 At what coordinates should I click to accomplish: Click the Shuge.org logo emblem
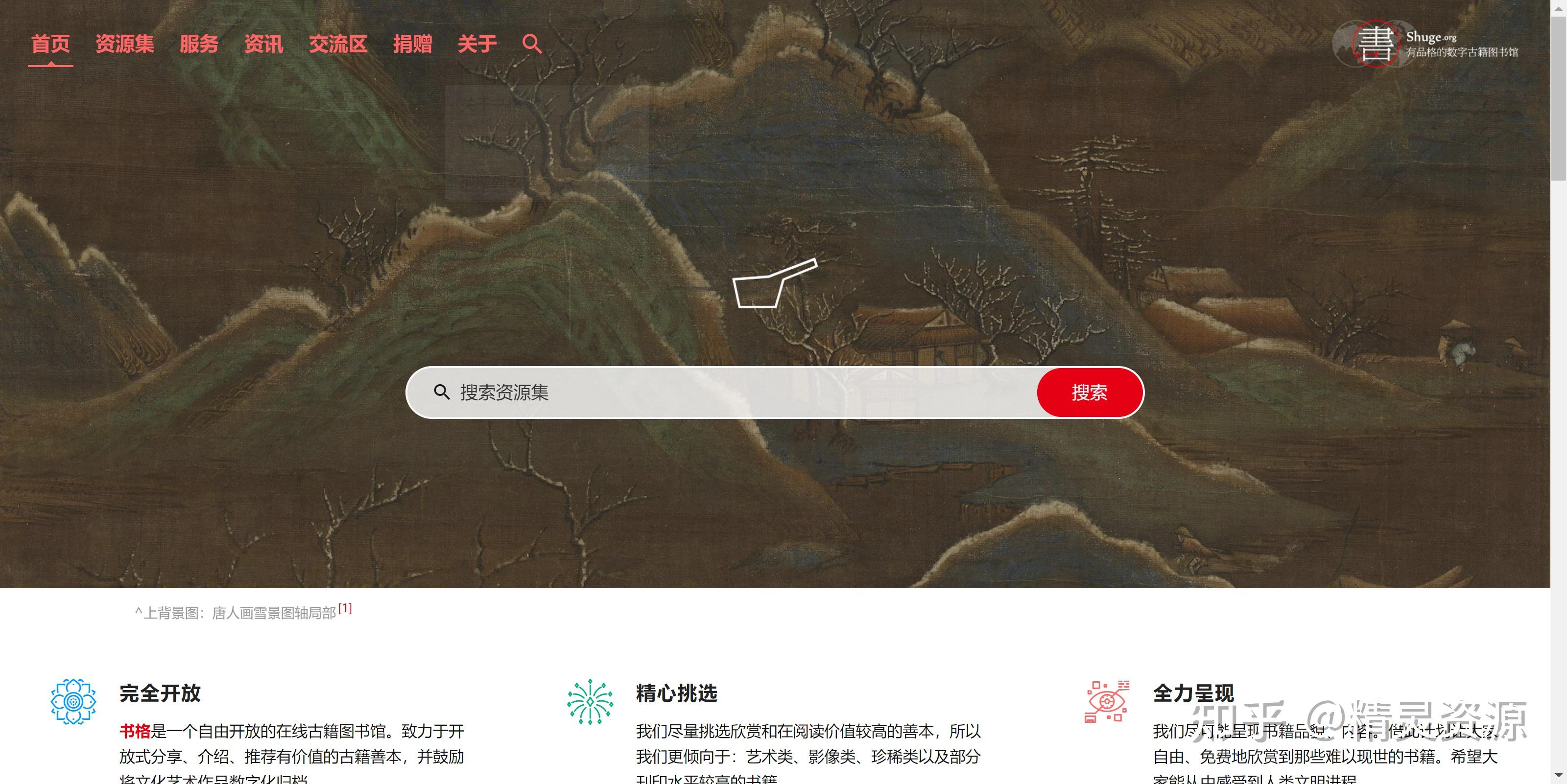click(x=1375, y=44)
